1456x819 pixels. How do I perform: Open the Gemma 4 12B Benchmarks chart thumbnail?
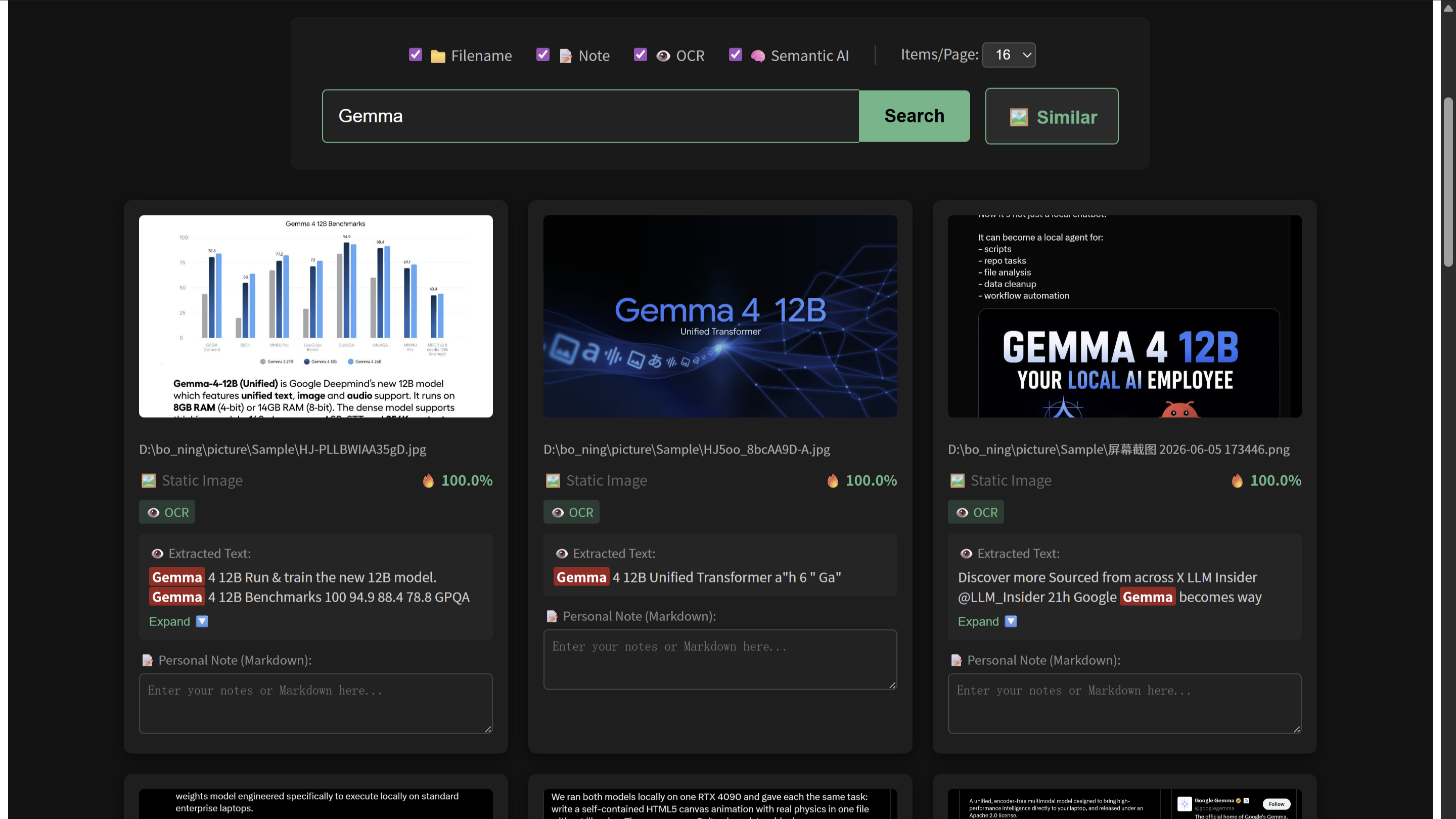pos(316,316)
